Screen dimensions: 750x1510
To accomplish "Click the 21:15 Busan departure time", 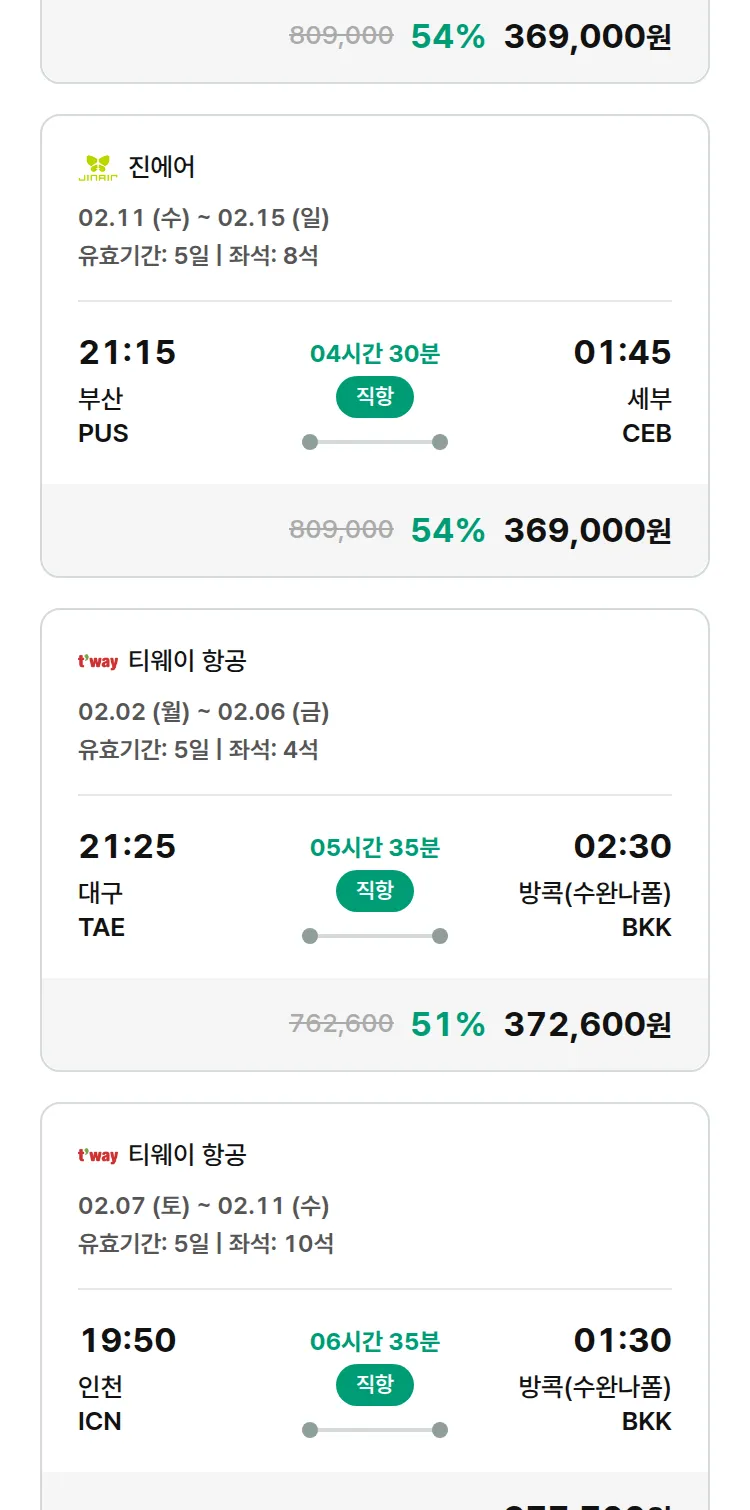I will [127, 352].
